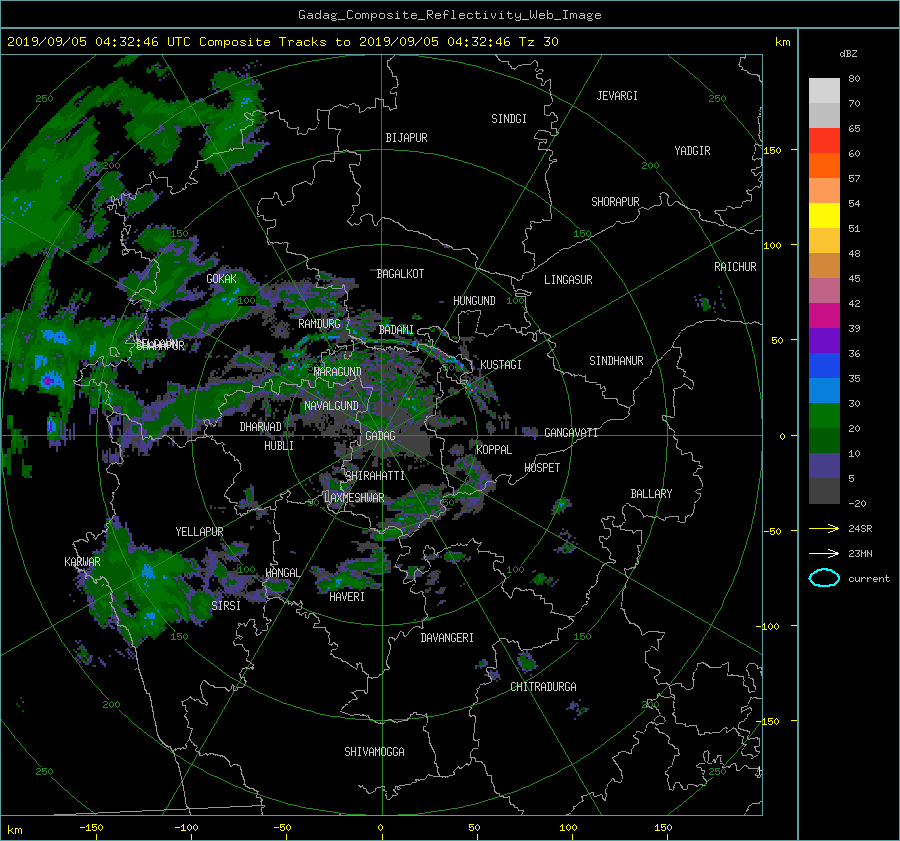Click the GADAG radar center label

pyautogui.click(x=380, y=436)
